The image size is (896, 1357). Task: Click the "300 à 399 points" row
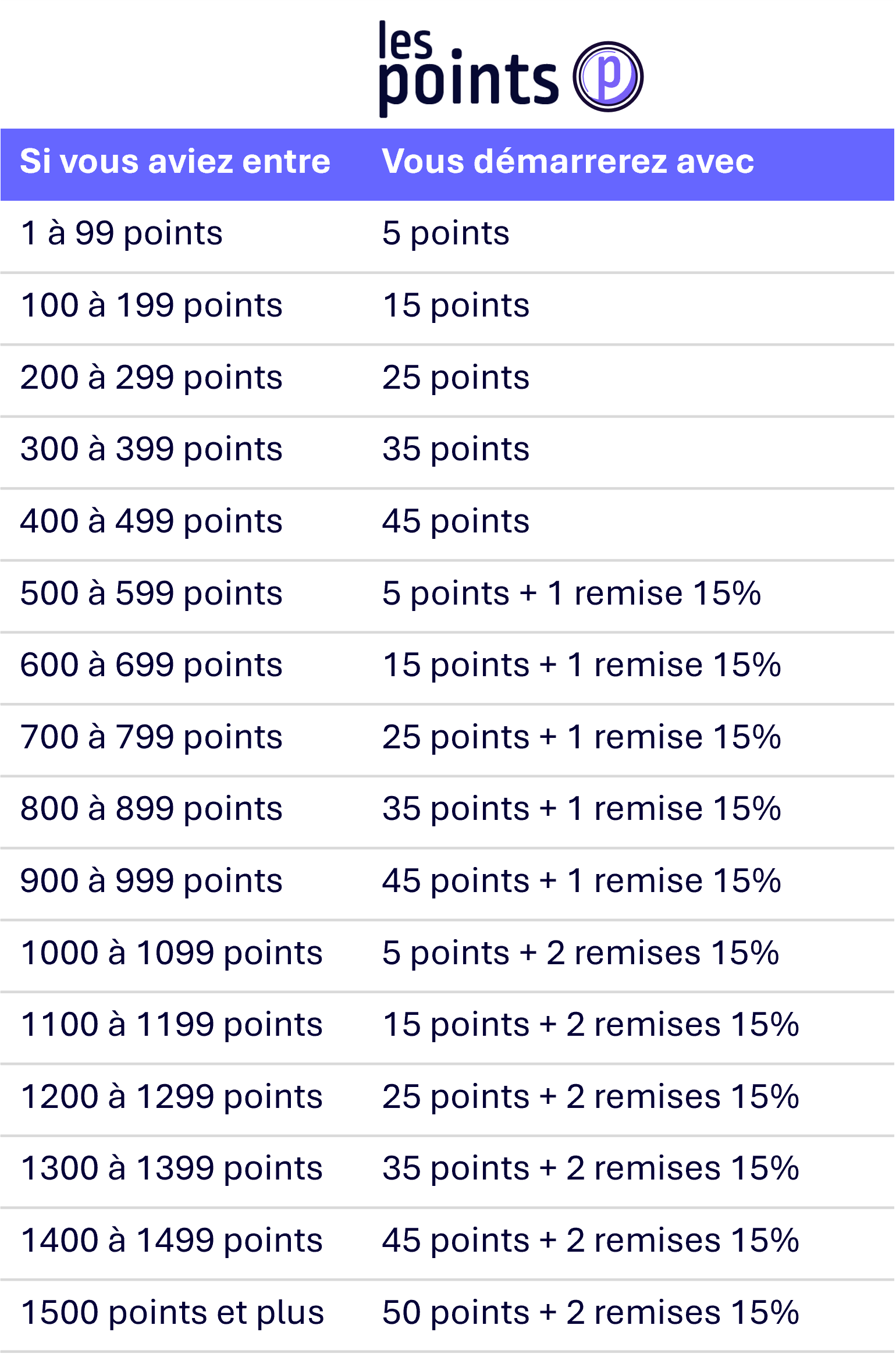[447, 453]
